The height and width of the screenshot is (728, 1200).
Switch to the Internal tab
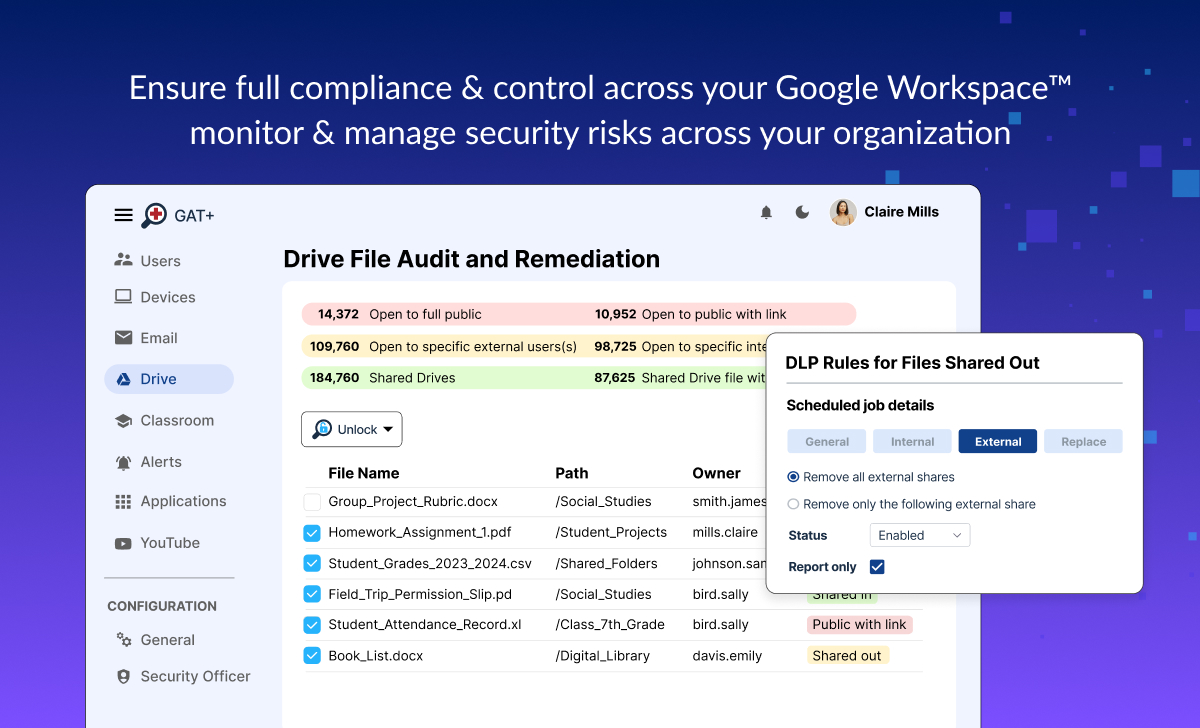coord(912,441)
